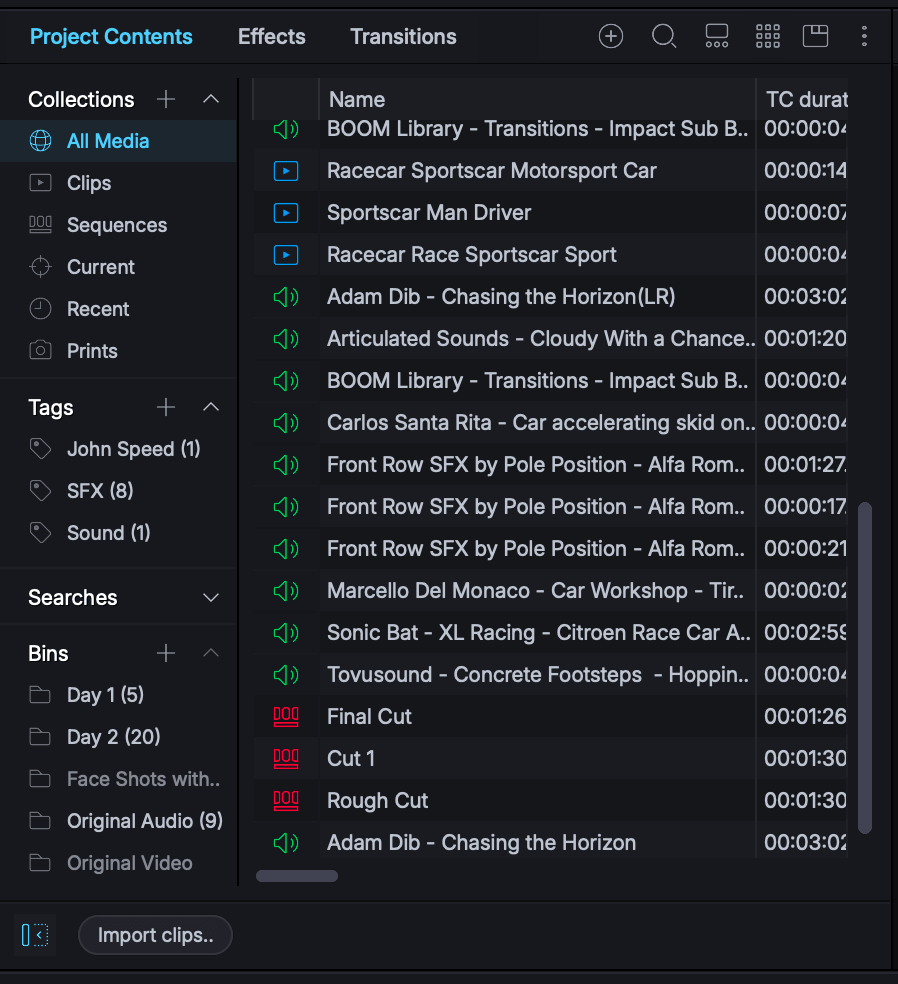
Task: Click the horizontal scrollbar thumb below the list
Action: coord(297,876)
